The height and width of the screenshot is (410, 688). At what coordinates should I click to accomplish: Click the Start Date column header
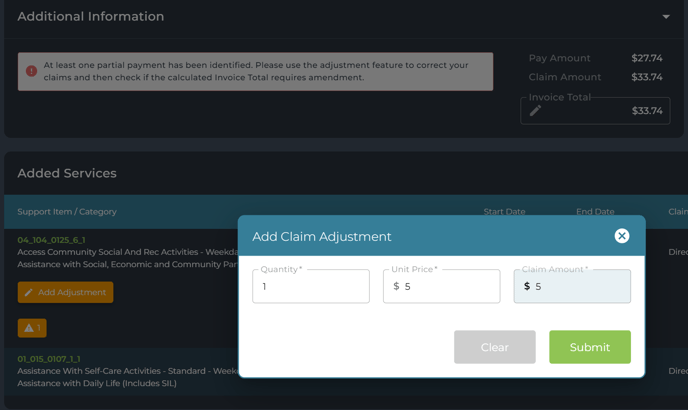click(504, 212)
